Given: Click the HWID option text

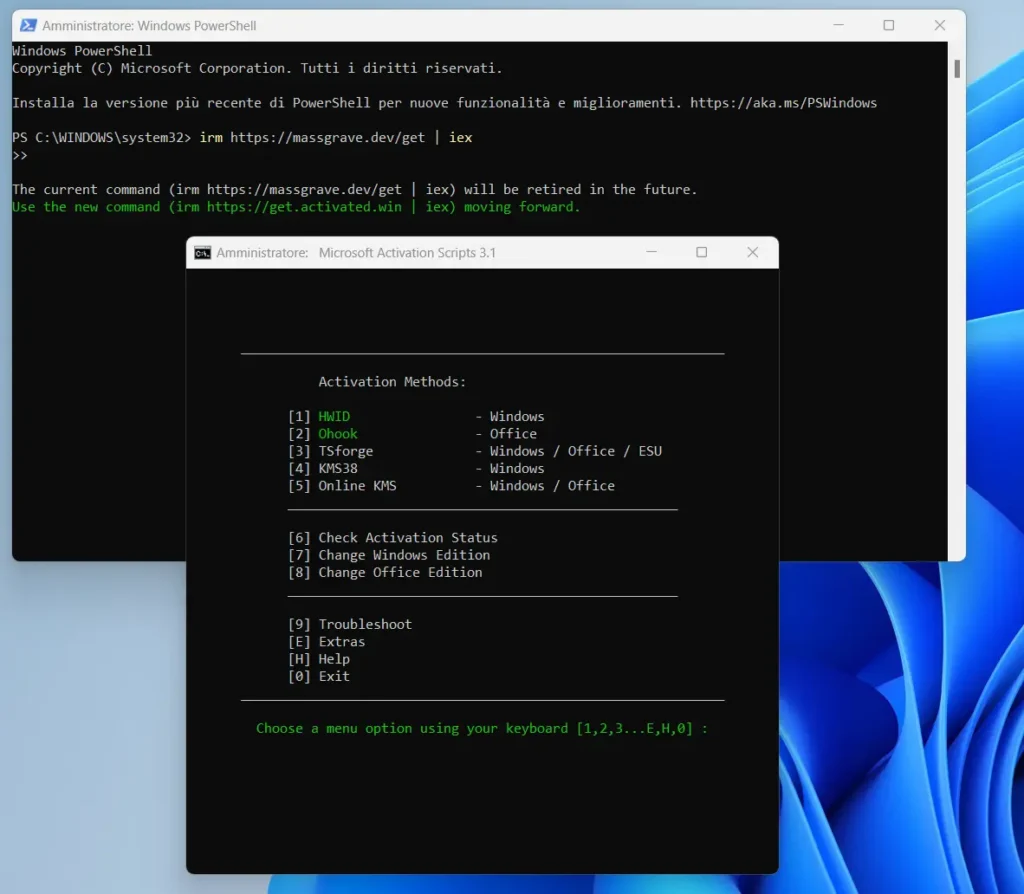Looking at the screenshot, I should 334,416.
